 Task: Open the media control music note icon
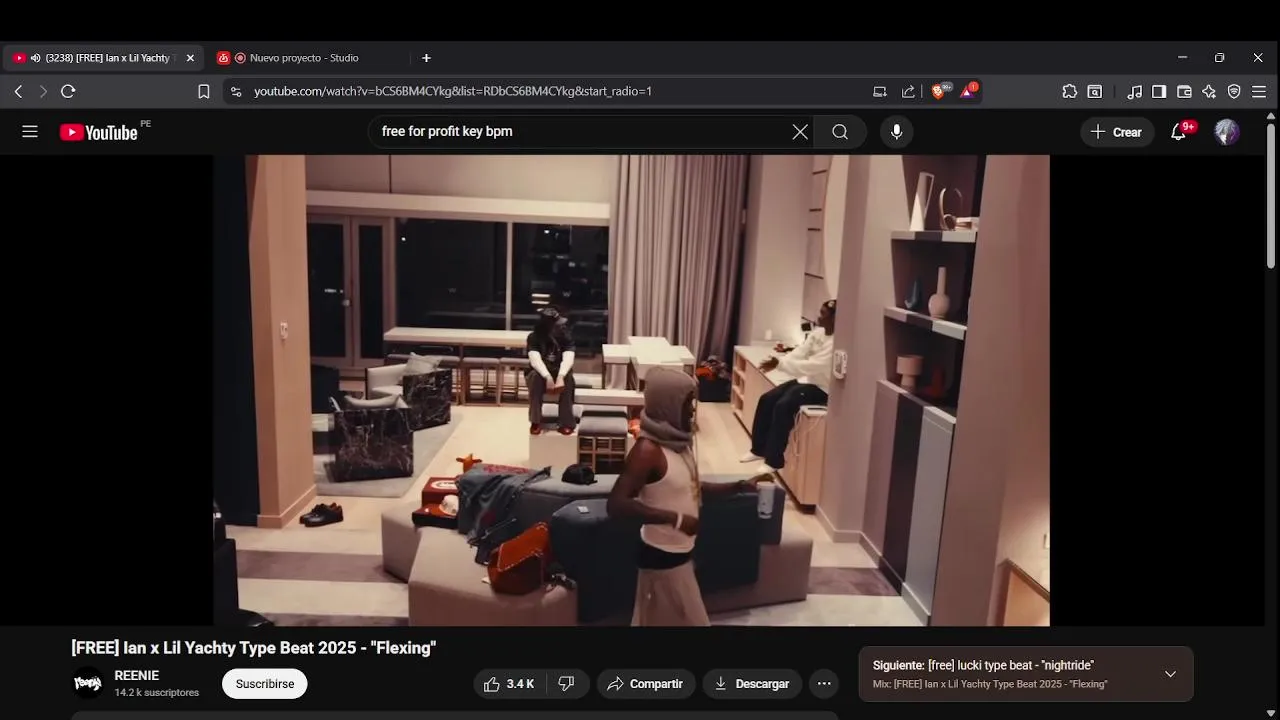pos(1134,91)
